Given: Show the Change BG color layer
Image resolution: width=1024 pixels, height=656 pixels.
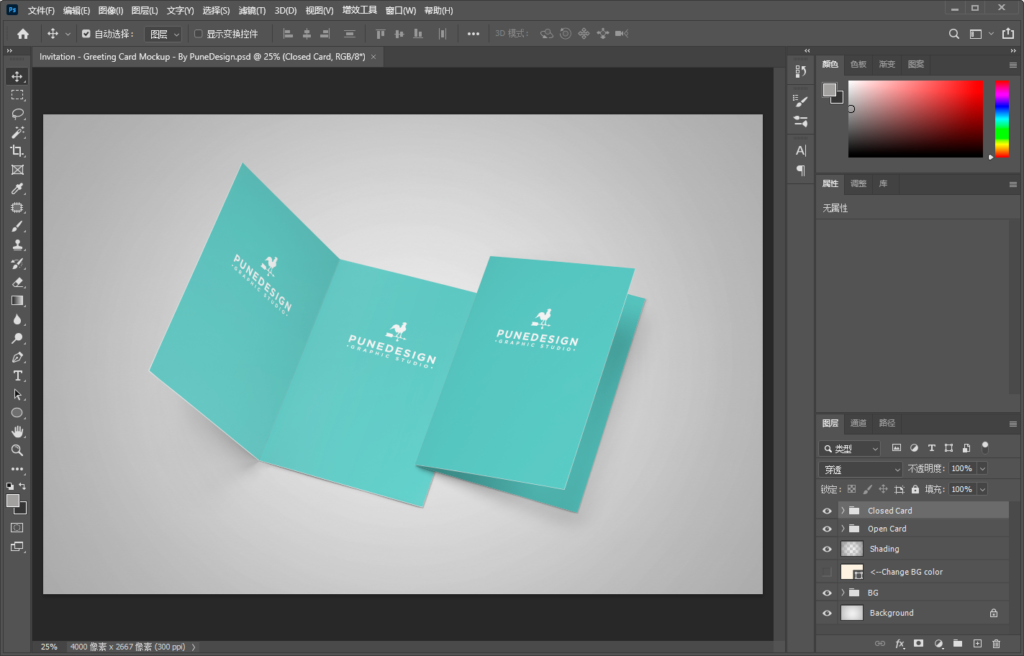Looking at the screenshot, I should coord(827,572).
